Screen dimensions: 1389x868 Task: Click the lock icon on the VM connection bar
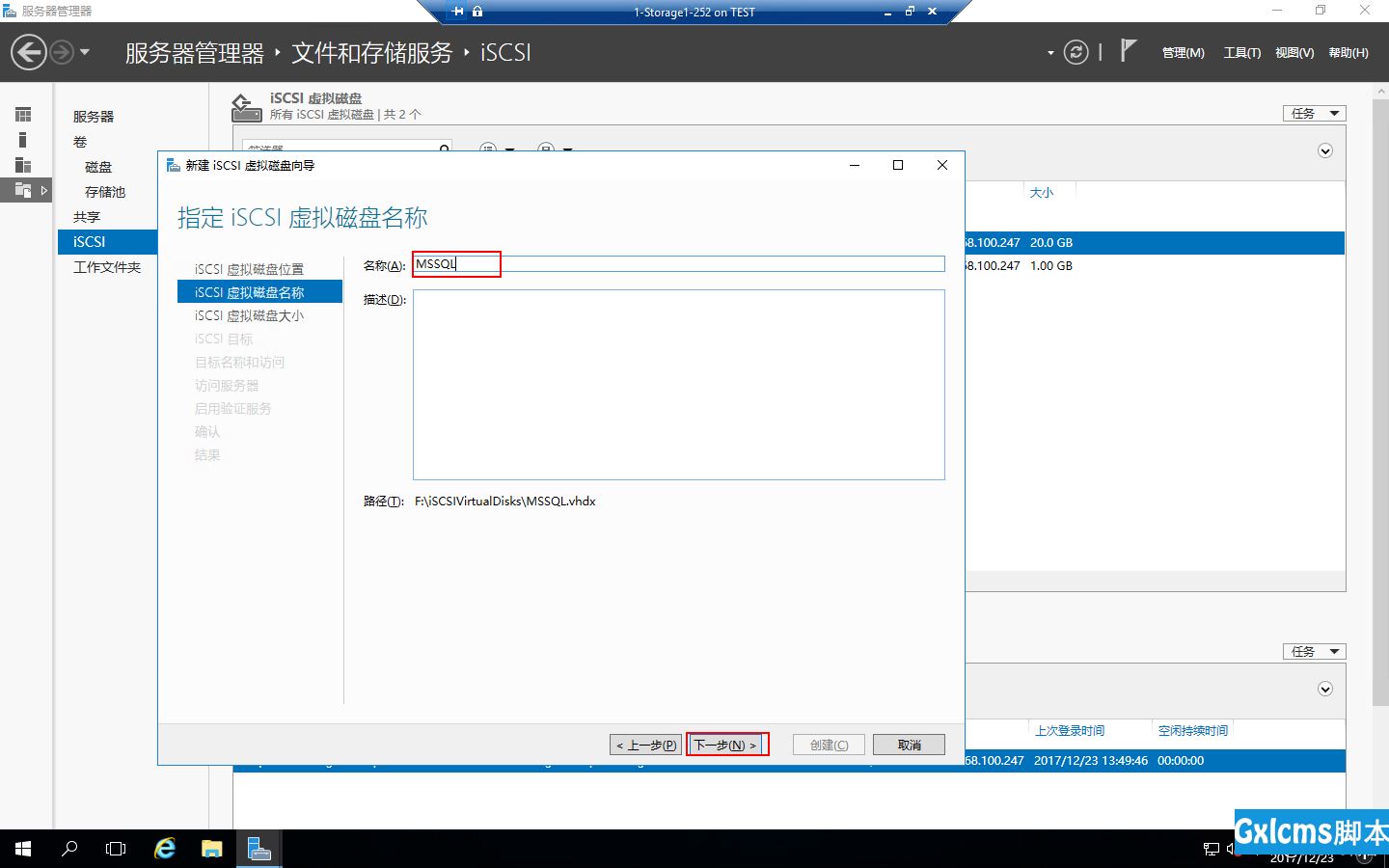(x=477, y=12)
